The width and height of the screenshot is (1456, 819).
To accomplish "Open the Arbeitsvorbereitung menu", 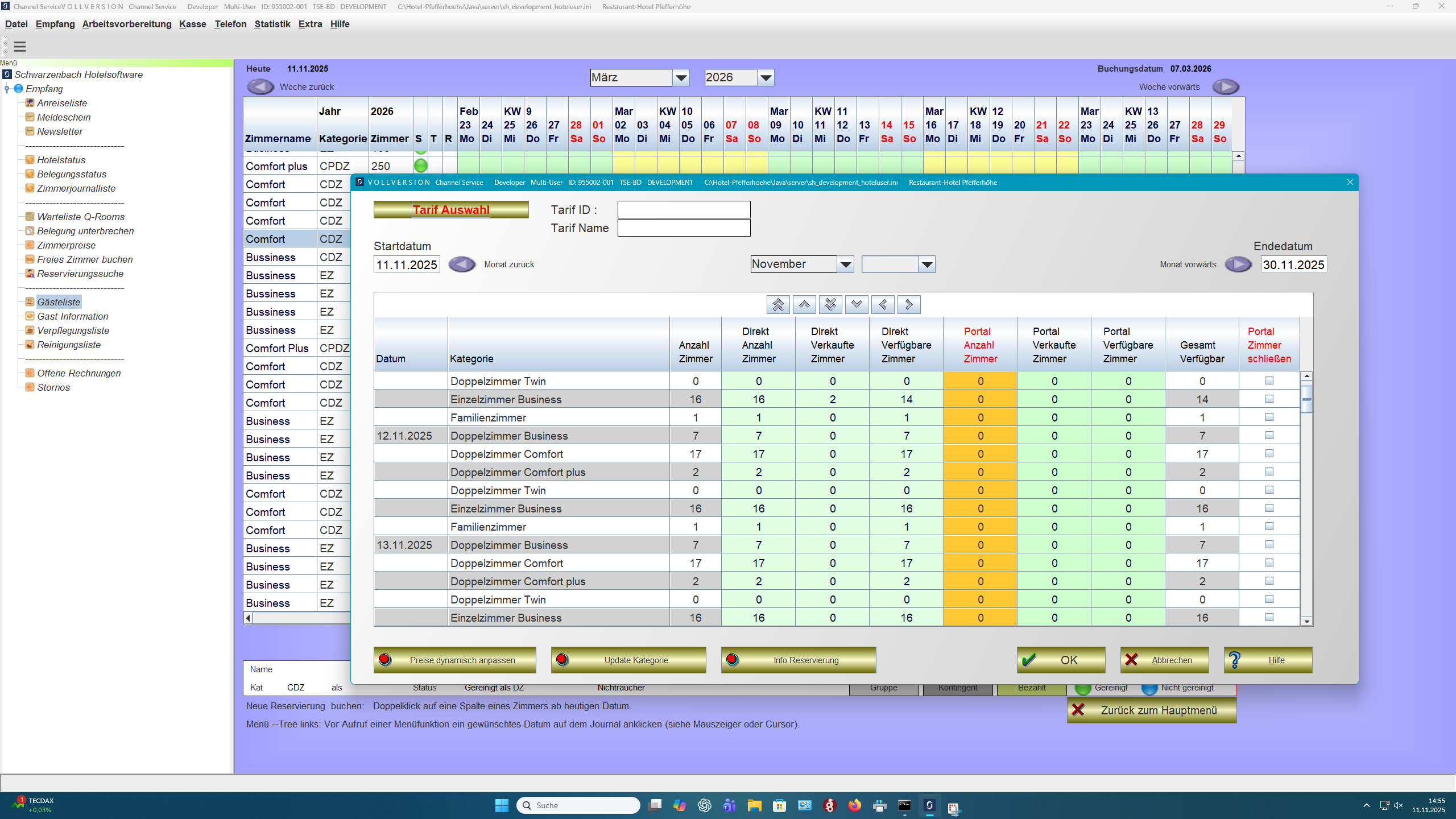I will (126, 24).
